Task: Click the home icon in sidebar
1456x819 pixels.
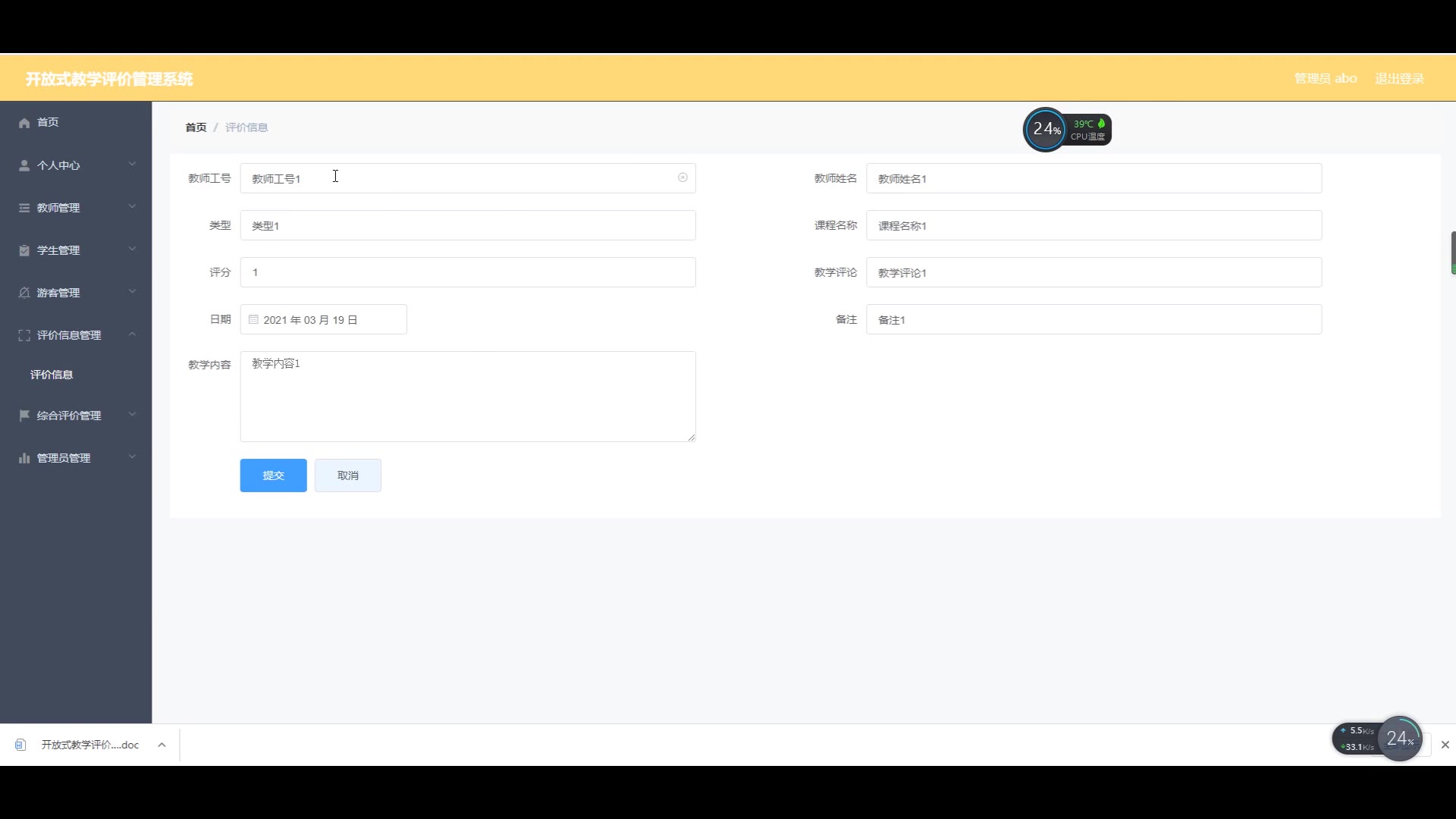Action: (24, 123)
